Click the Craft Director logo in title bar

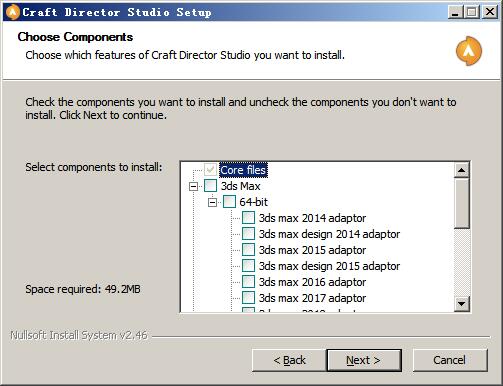click(13, 12)
